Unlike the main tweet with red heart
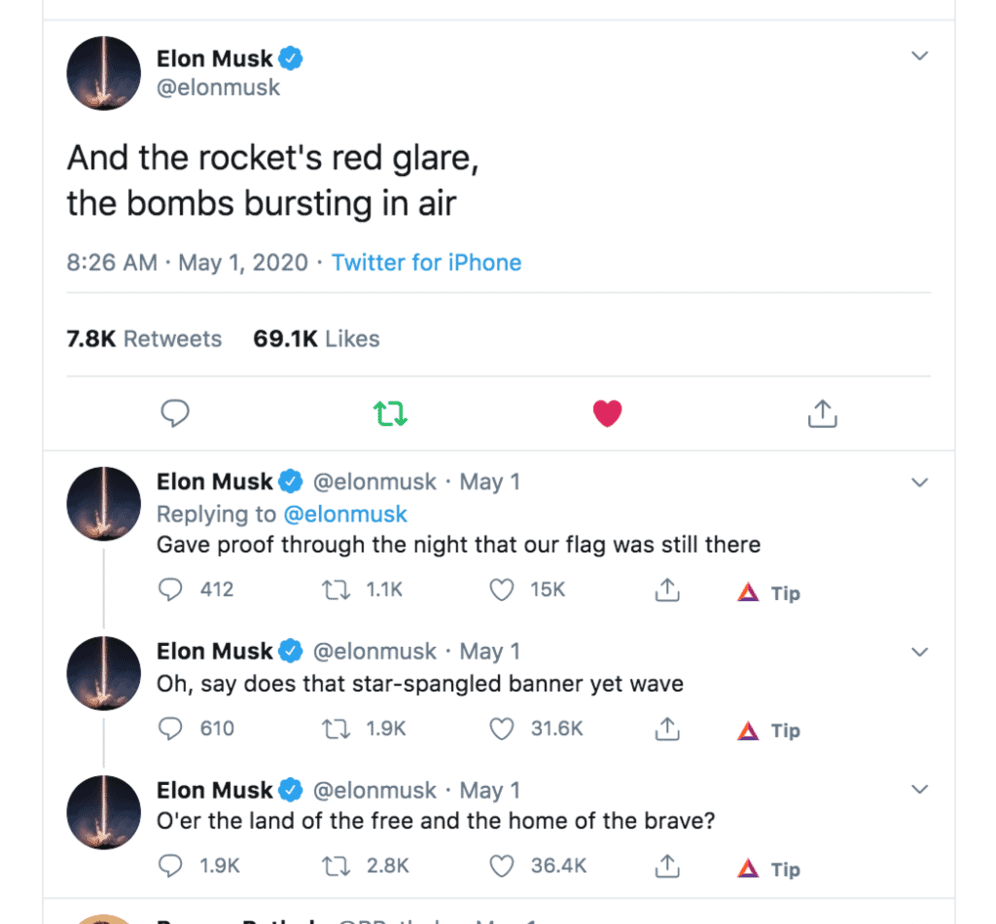The height and width of the screenshot is (924, 996). (607, 413)
